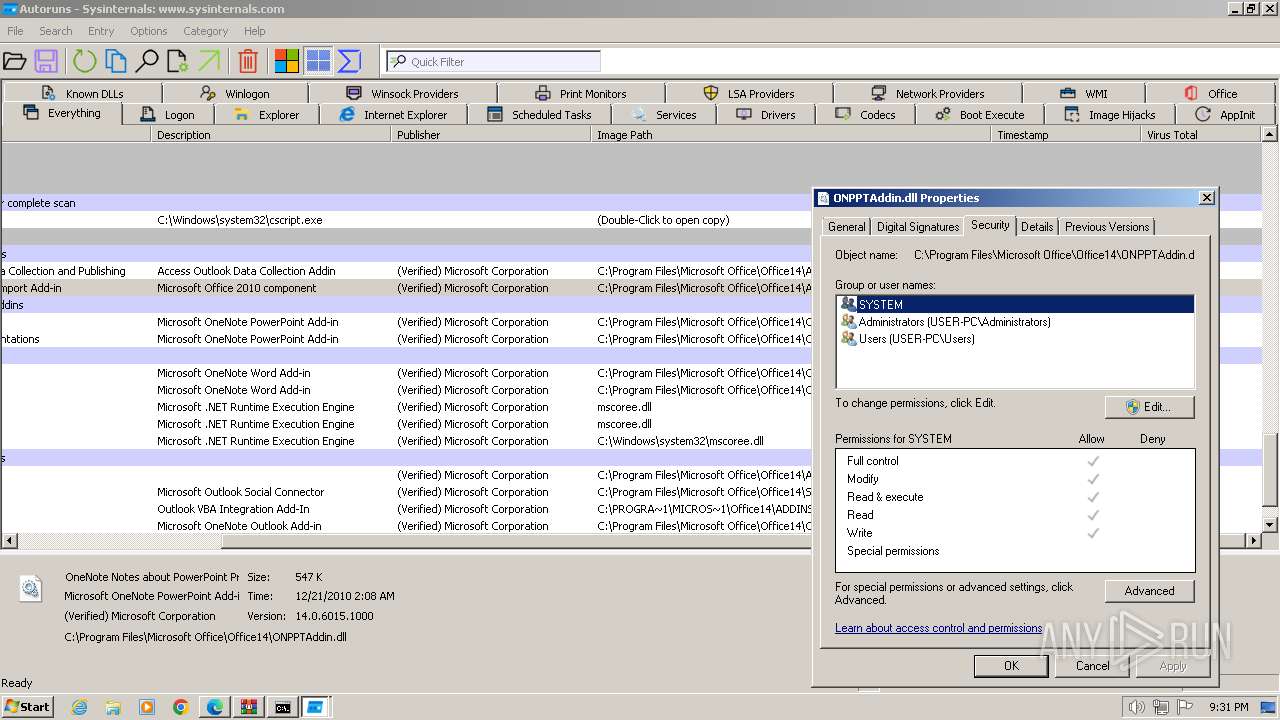The image size is (1280, 720).
Task: Switch to the Winsock Providers tab
Action: tap(403, 94)
